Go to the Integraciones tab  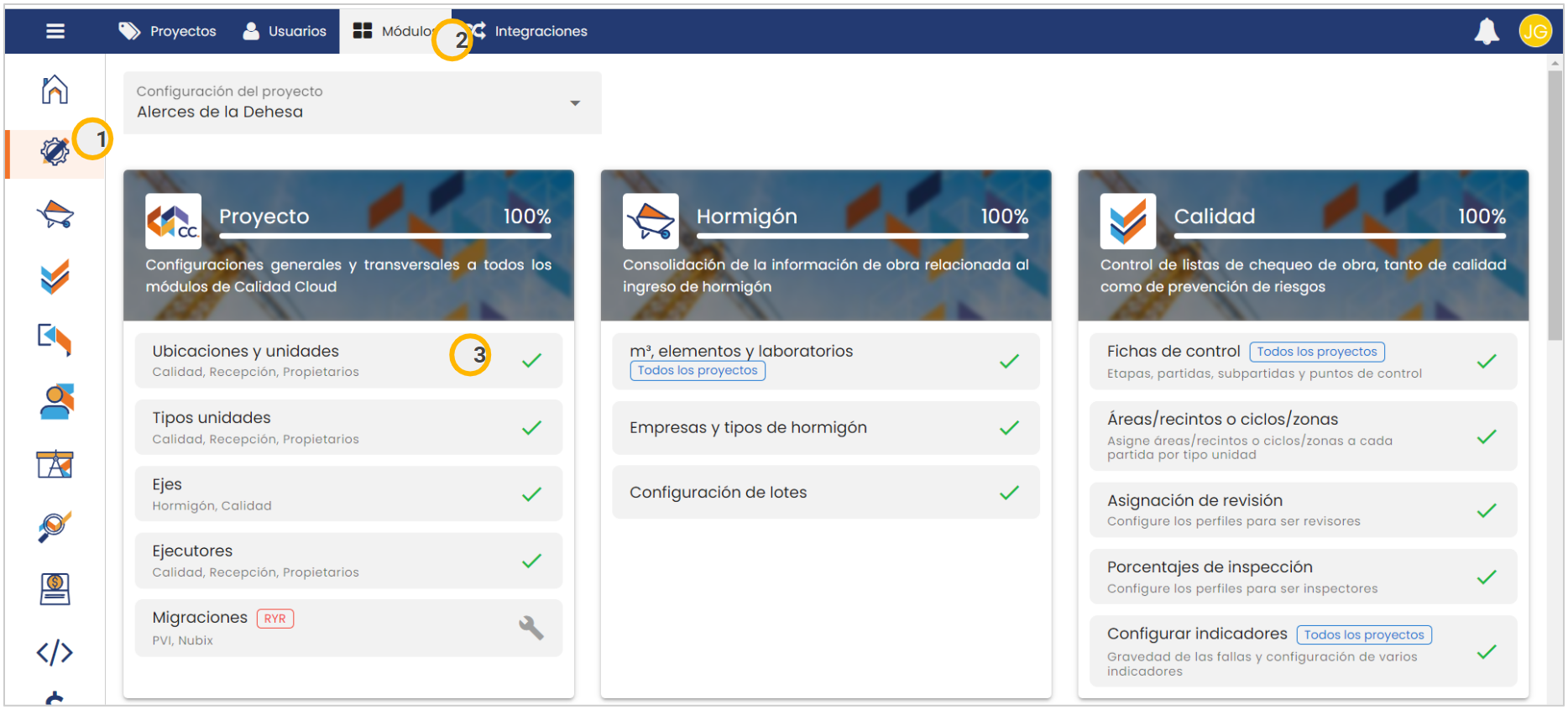[531, 31]
